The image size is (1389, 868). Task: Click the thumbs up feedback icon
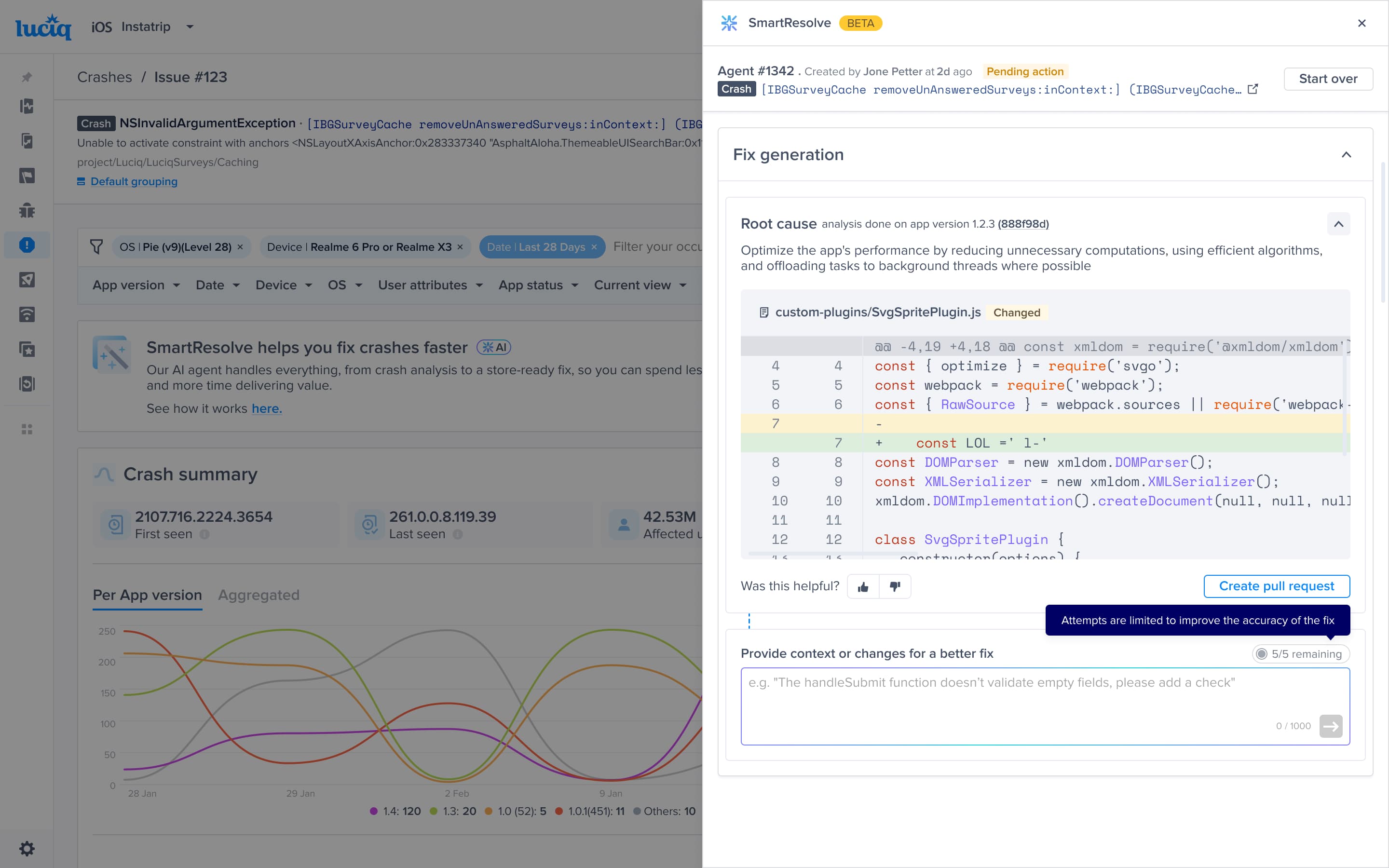pos(863,586)
